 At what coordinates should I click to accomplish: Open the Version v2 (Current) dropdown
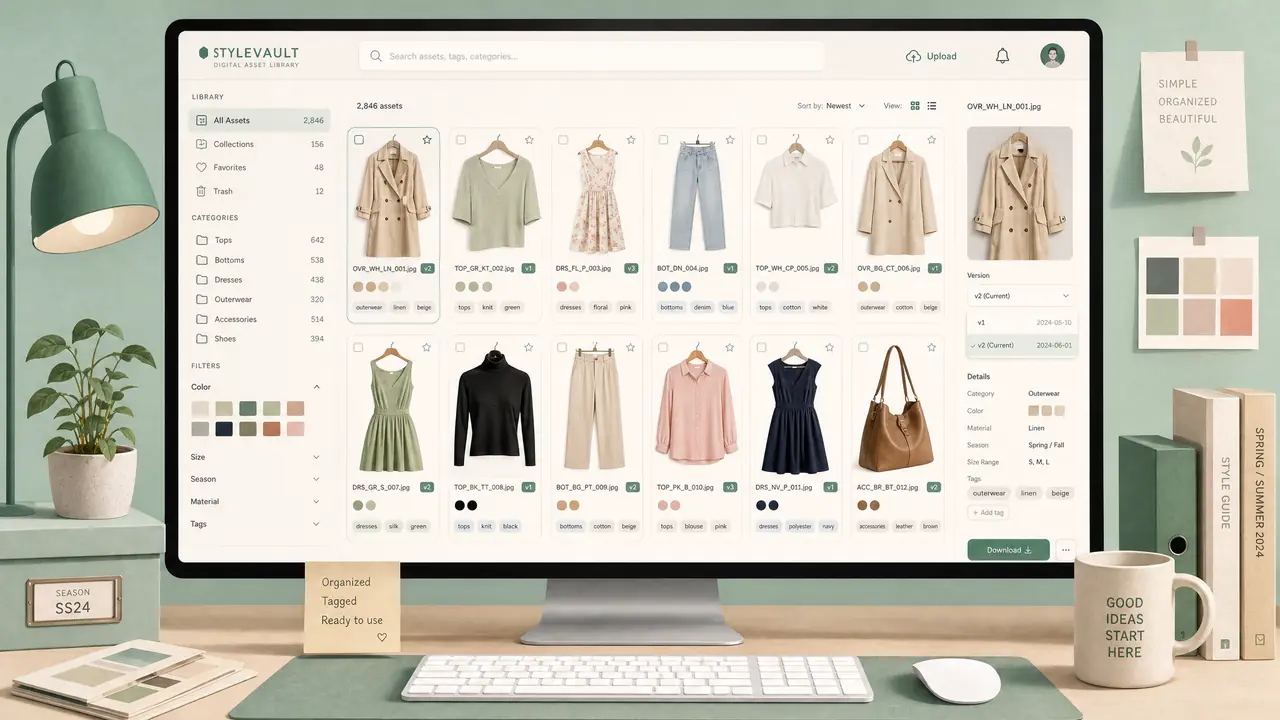point(1020,296)
